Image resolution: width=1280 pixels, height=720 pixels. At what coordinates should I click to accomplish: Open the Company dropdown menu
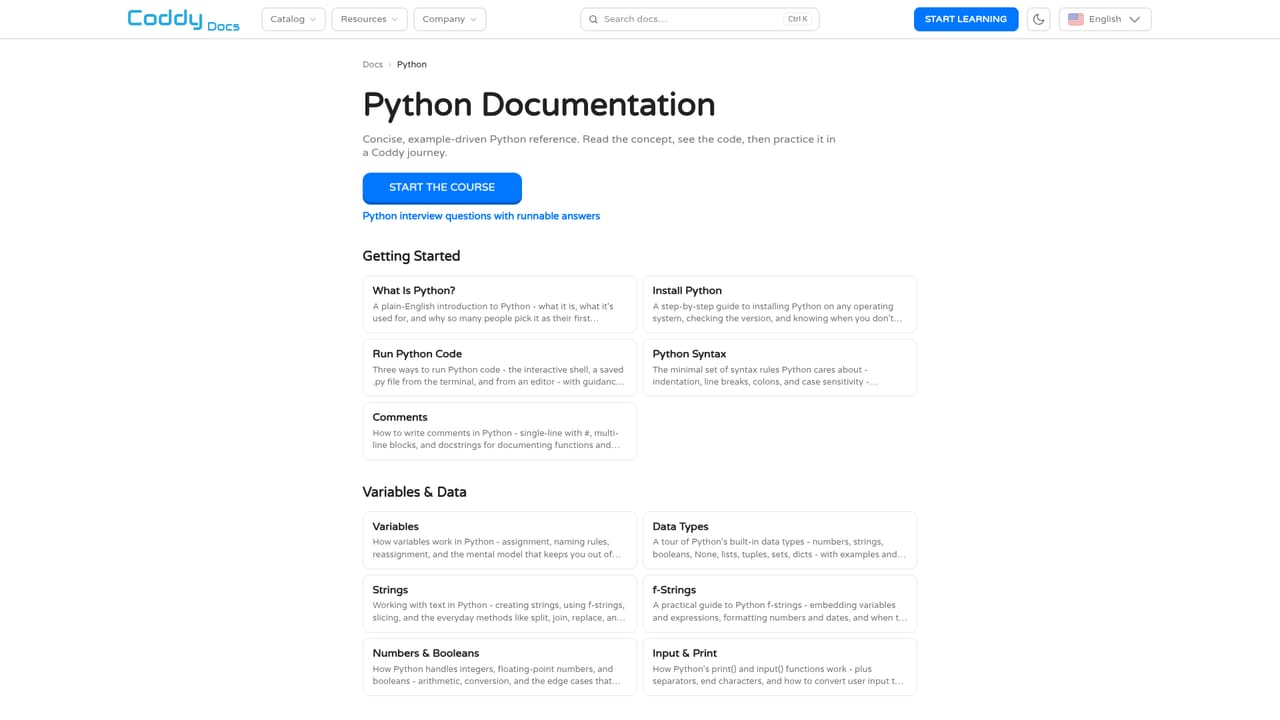[450, 19]
